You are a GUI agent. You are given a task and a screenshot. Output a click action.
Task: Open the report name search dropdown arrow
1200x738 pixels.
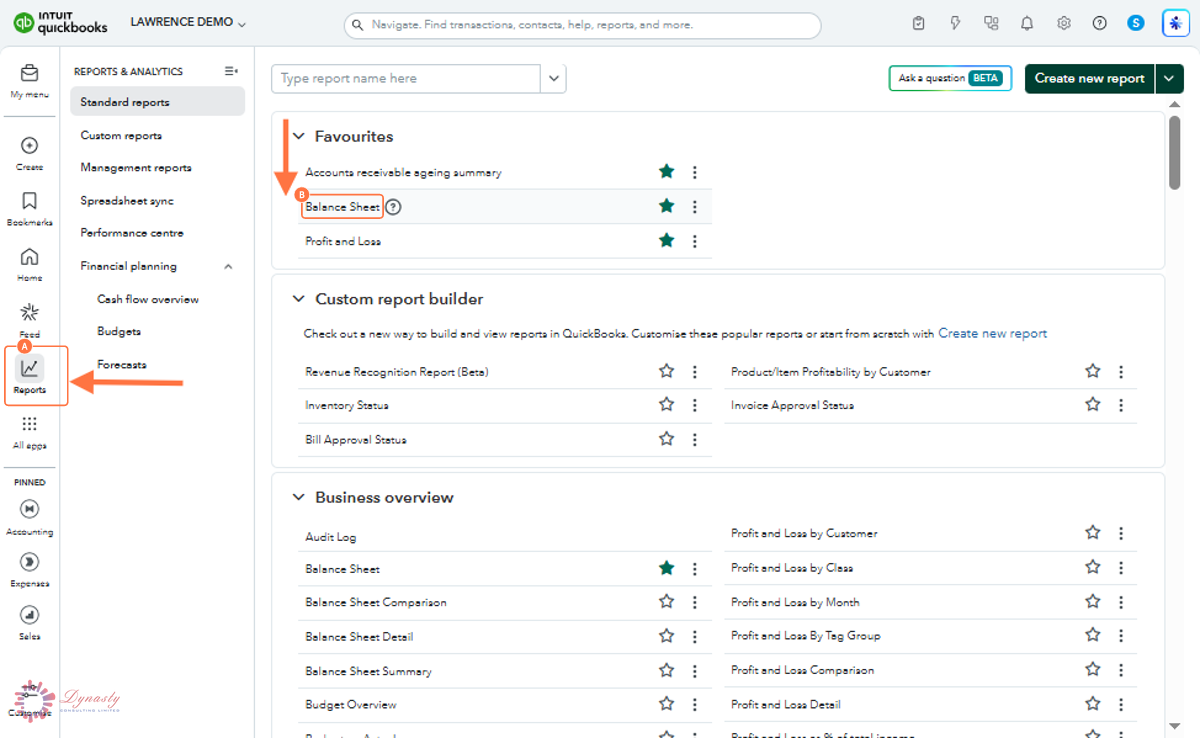click(553, 78)
